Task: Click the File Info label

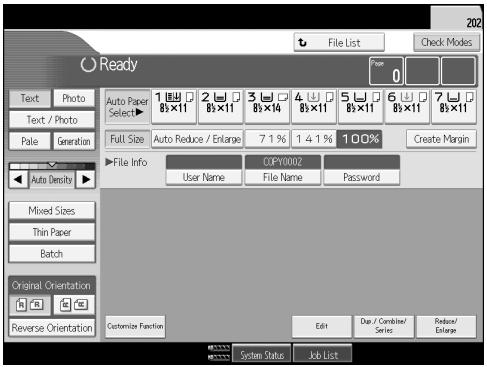Action: point(126,162)
